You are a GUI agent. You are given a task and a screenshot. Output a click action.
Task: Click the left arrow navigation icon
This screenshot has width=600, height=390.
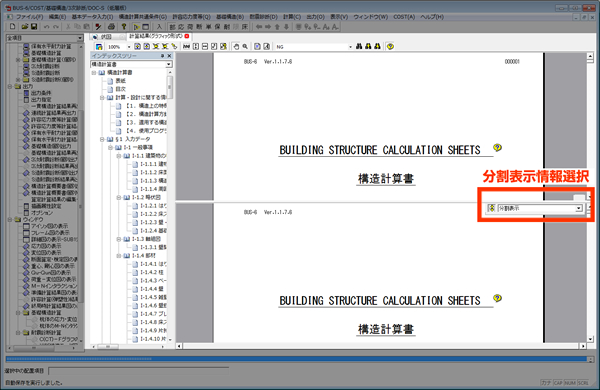(259, 26)
